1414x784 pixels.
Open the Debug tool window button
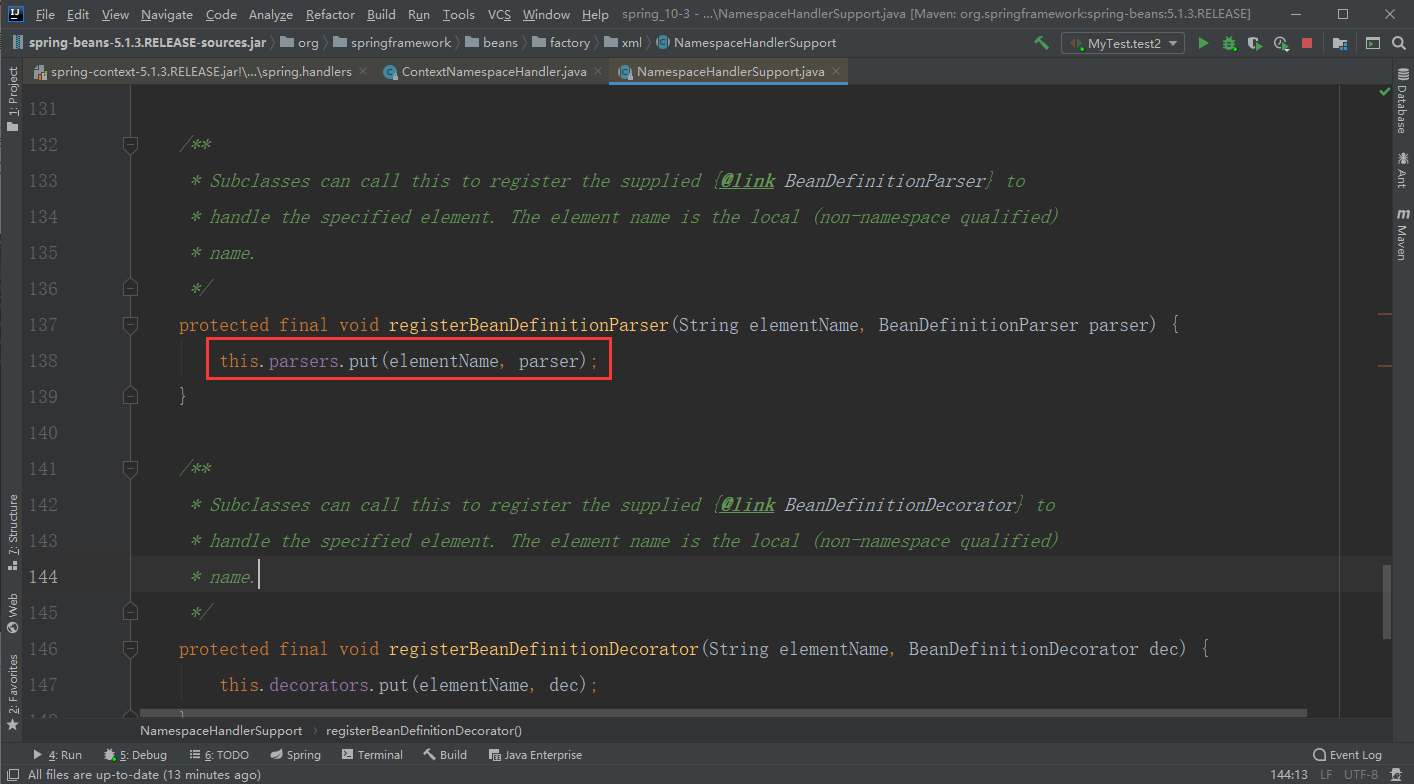(135, 755)
